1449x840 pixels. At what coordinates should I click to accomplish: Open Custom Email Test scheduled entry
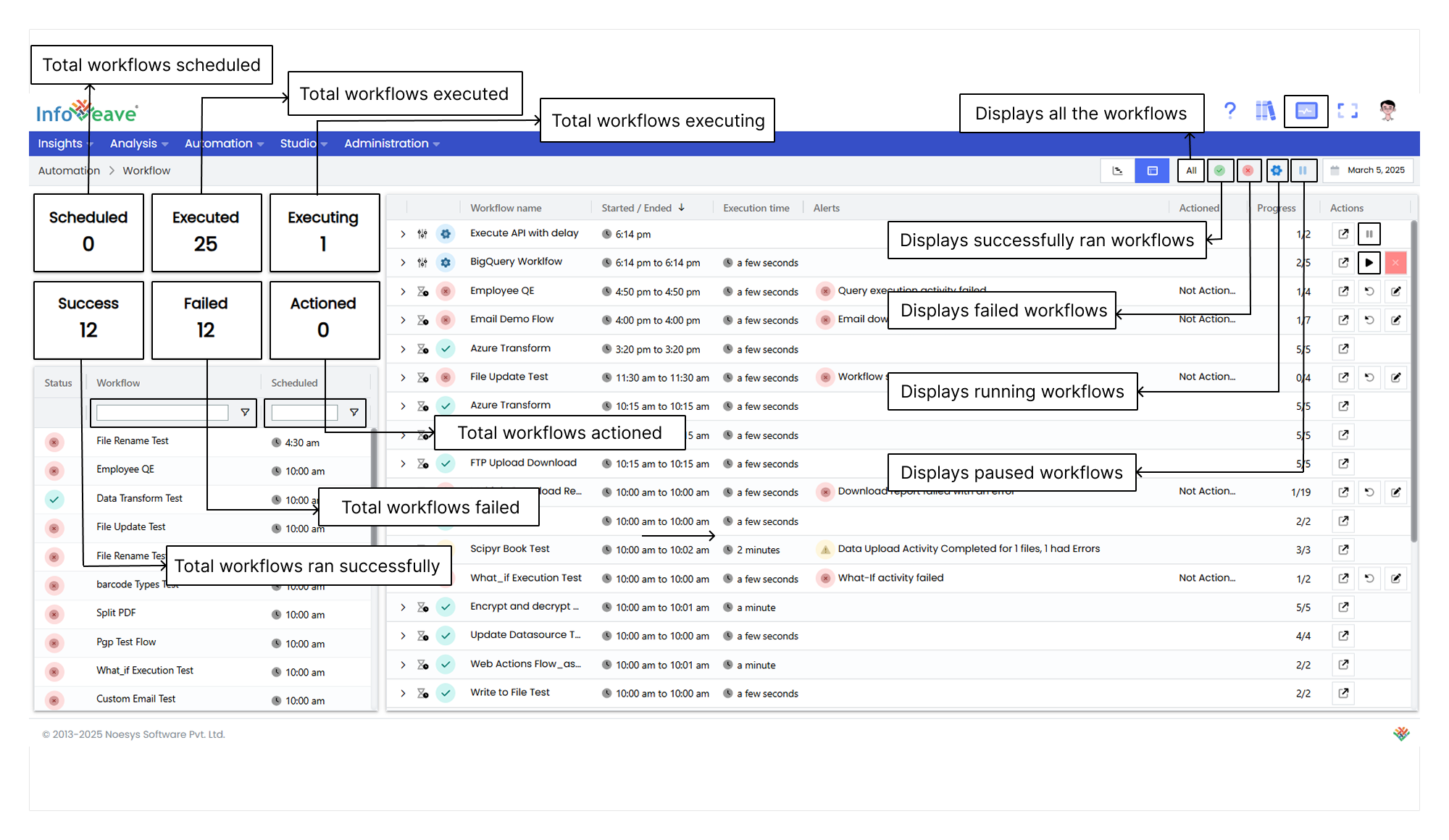(136, 699)
